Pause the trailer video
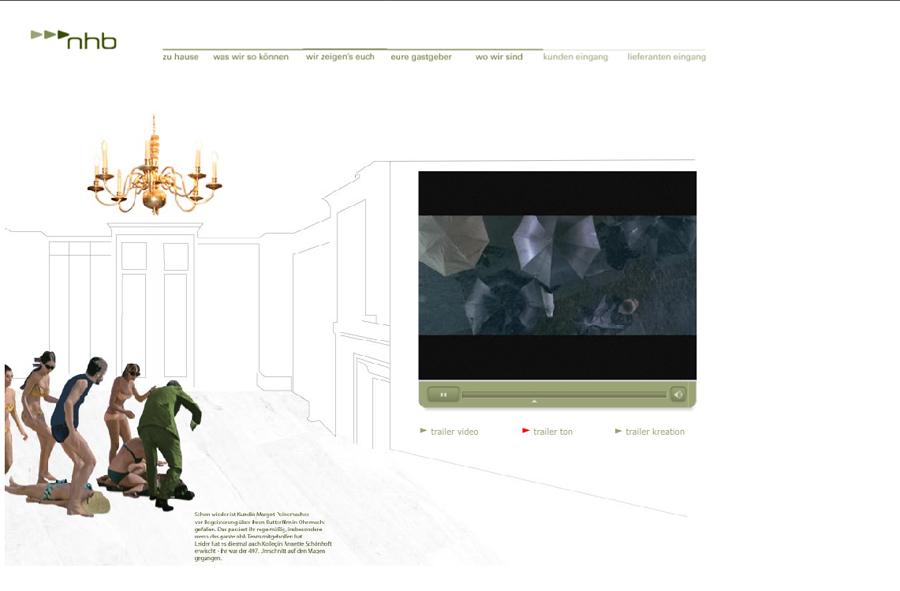The height and width of the screenshot is (591, 900). [x=443, y=394]
